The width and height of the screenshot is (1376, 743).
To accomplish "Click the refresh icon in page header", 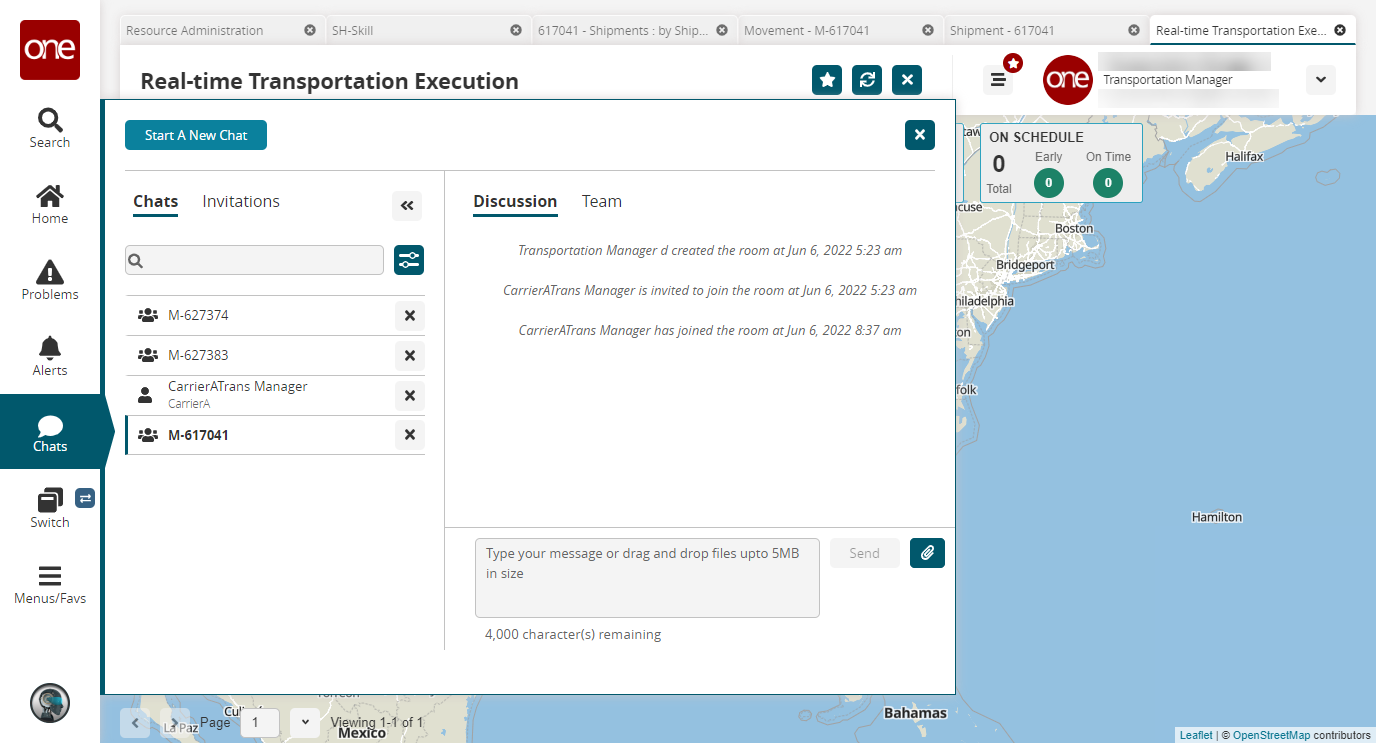I will pyautogui.click(x=867, y=80).
